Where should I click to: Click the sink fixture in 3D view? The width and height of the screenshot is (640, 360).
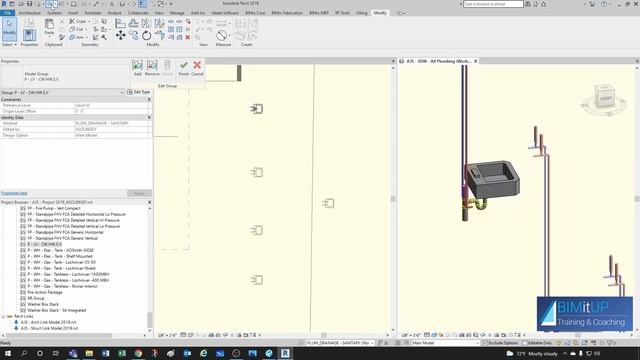pyautogui.click(x=492, y=179)
